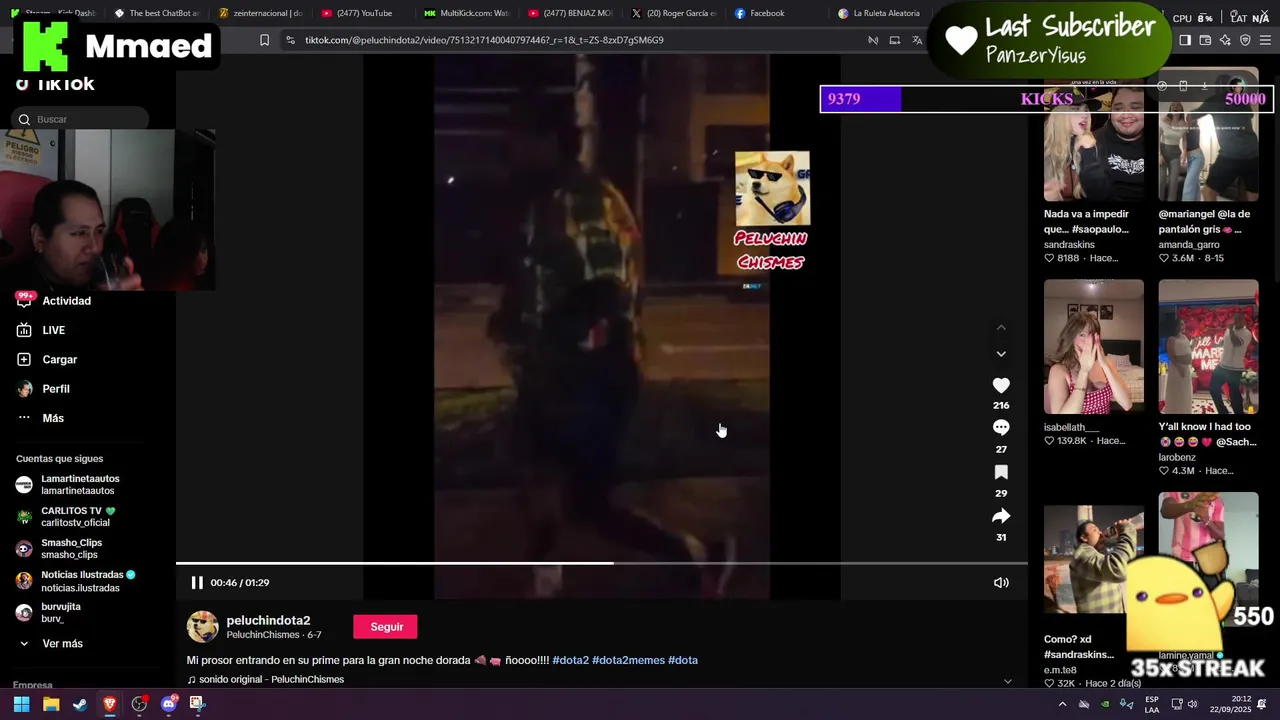Viewport: 1280px width, 720px height.
Task: Go to previous video with up chevron
Action: [x=1001, y=328]
